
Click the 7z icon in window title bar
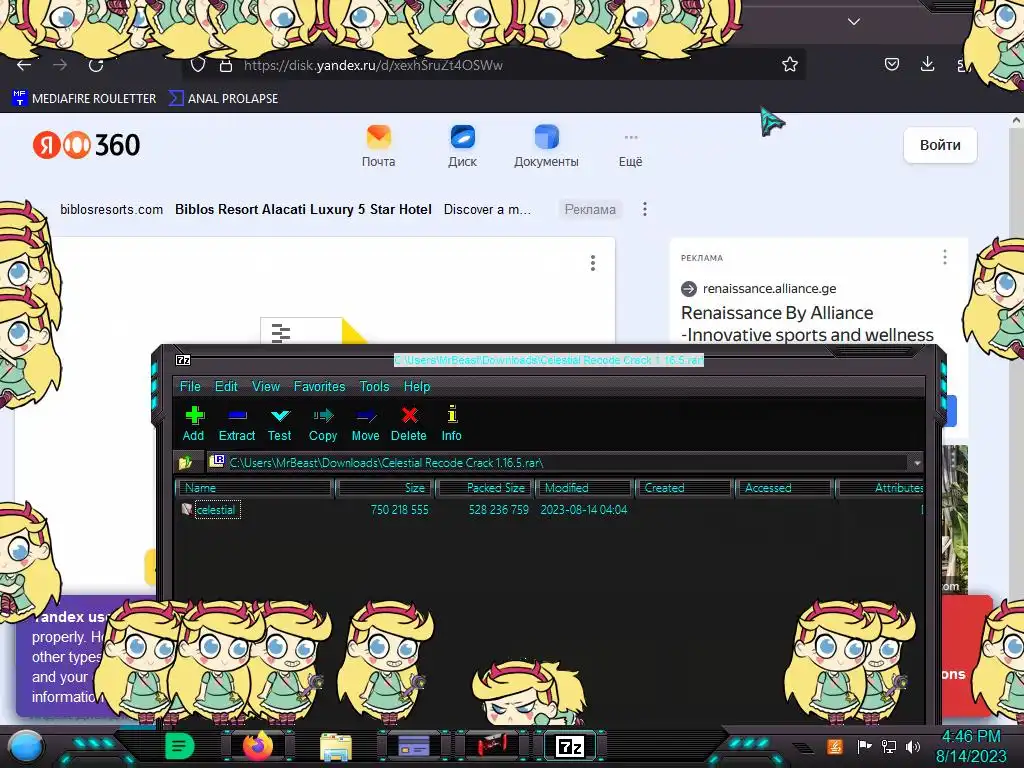pos(184,360)
